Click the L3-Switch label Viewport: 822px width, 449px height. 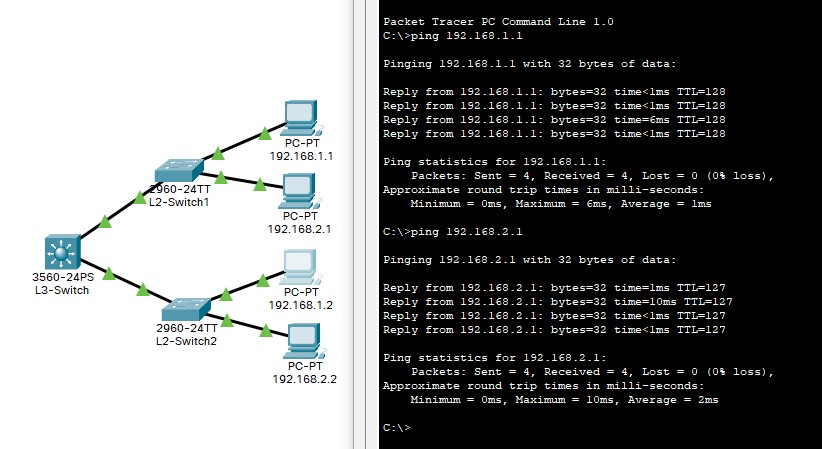(x=62, y=290)
